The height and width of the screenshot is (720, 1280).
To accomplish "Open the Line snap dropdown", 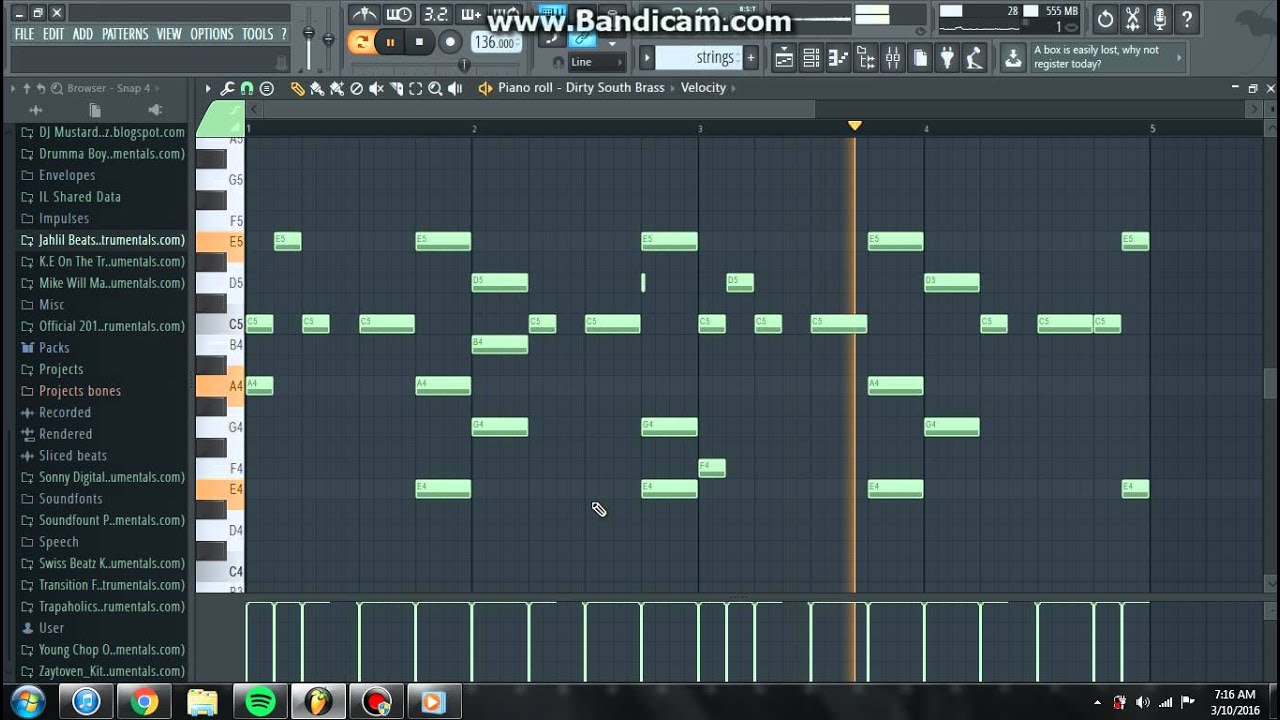I will pyautogui.click(x=596, y=62).
